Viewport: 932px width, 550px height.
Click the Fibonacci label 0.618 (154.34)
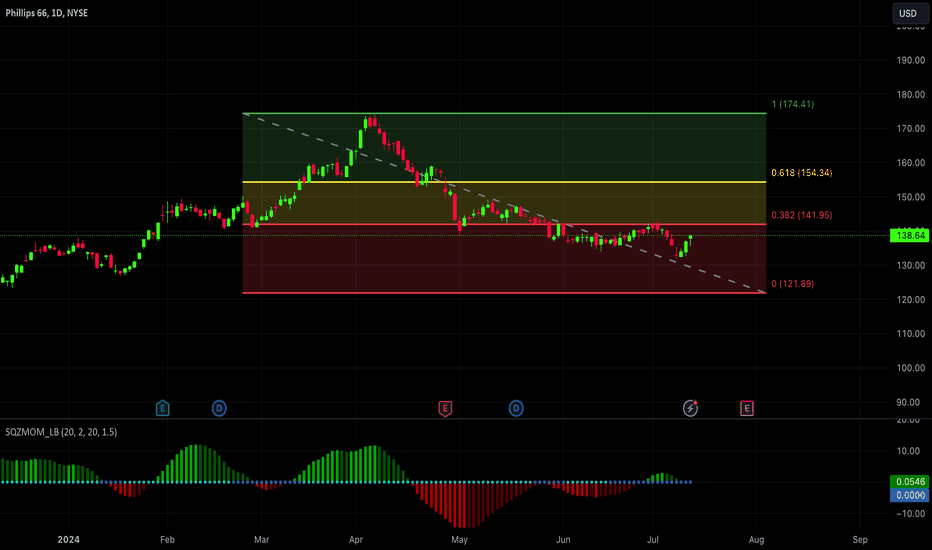[x=801, y=173]
